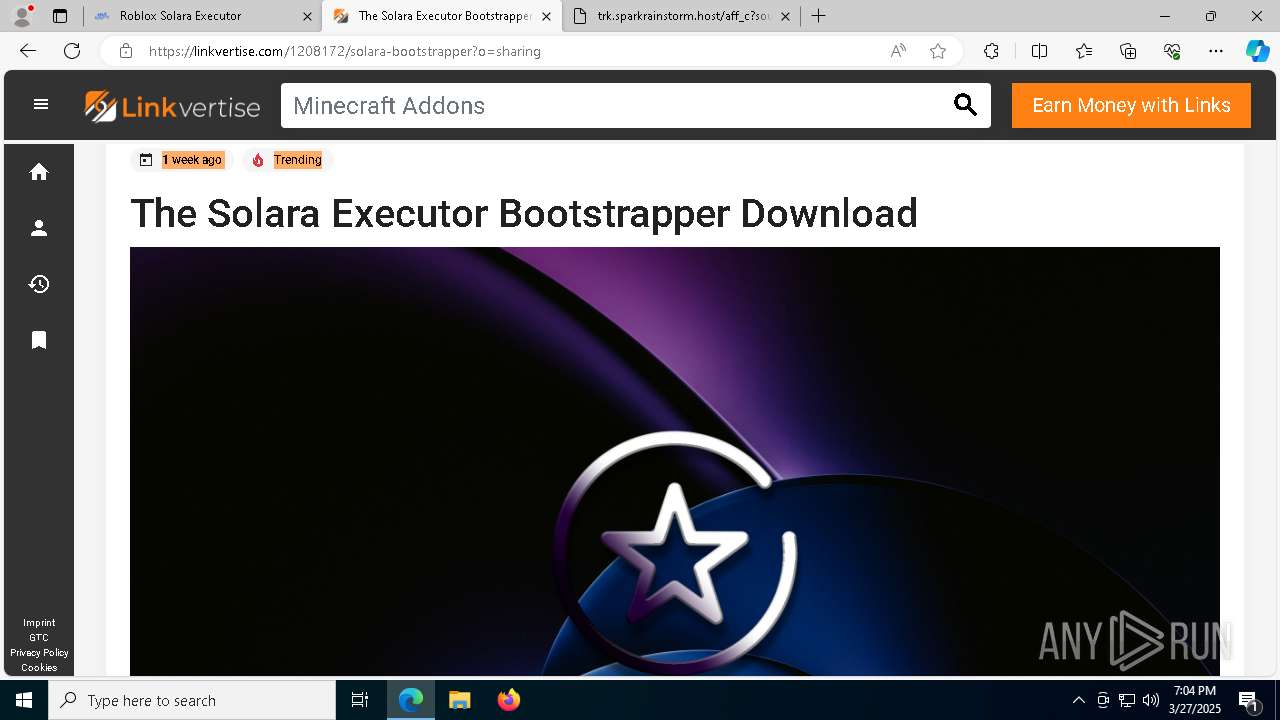Image resolution: width=1280 pixels, height=720 pixels.
Task: Open the history icon in sidebar
Action: point(39,284)
